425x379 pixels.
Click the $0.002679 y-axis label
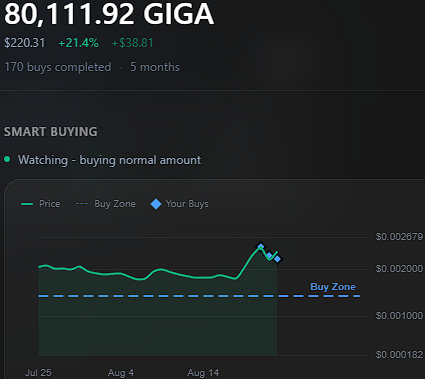(x=399, y=237)
